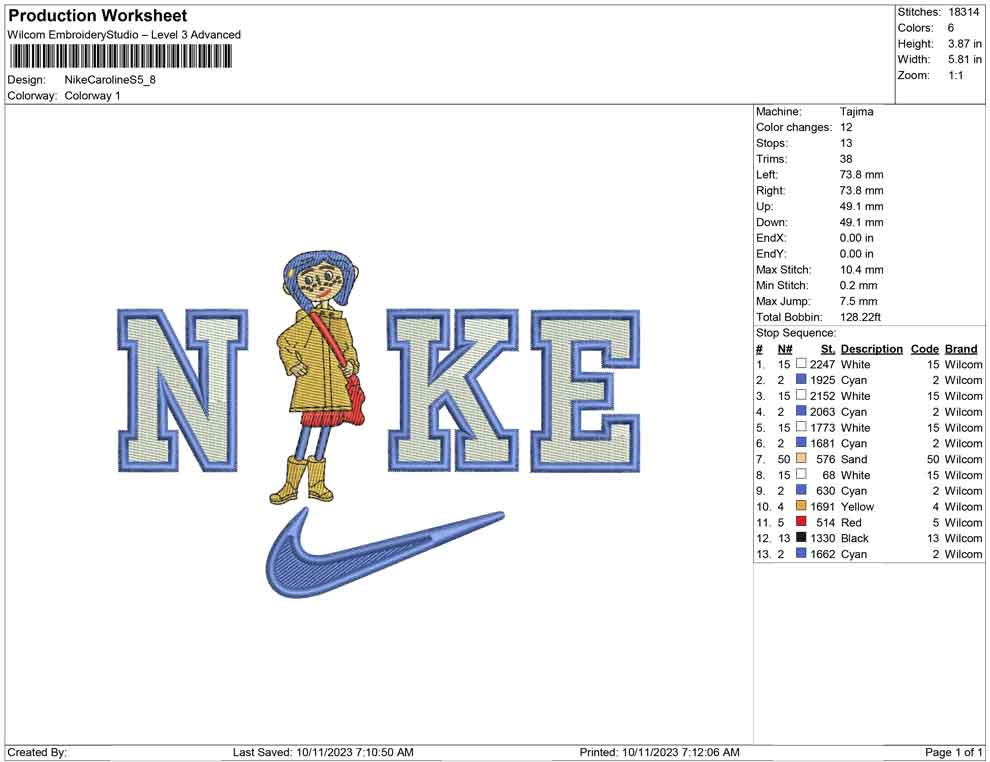Pick the Black color swatch in row 12
This screenshot has width=990, height=762.
point(801,537)
